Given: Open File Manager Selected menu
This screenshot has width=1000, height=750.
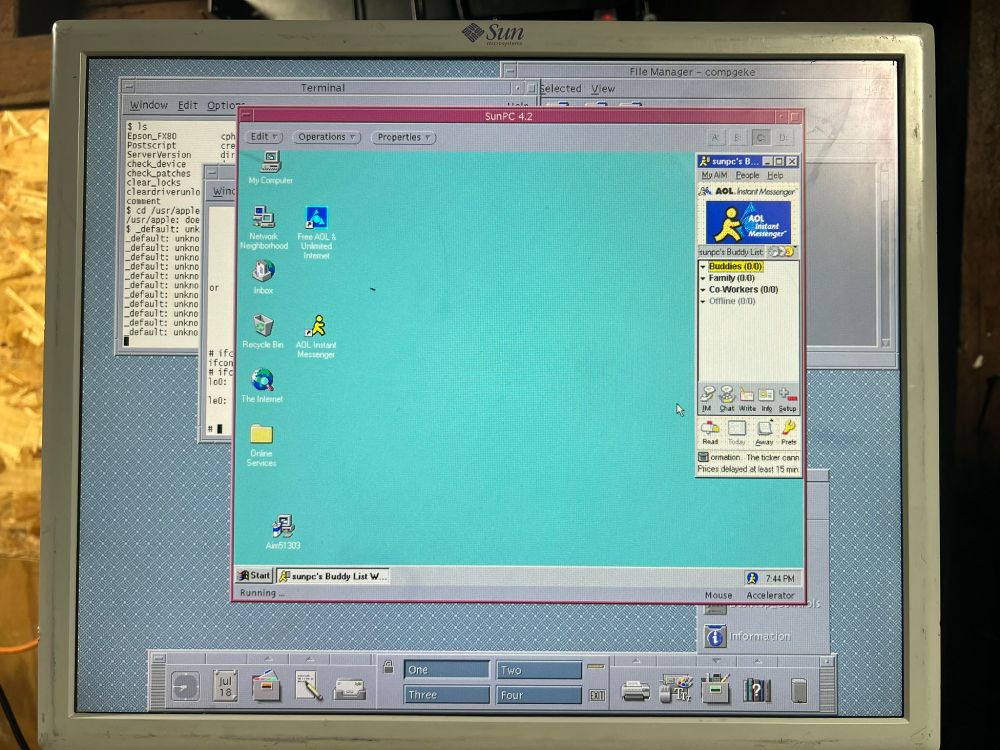Looking at the screenshot, I should click(561, 89).
